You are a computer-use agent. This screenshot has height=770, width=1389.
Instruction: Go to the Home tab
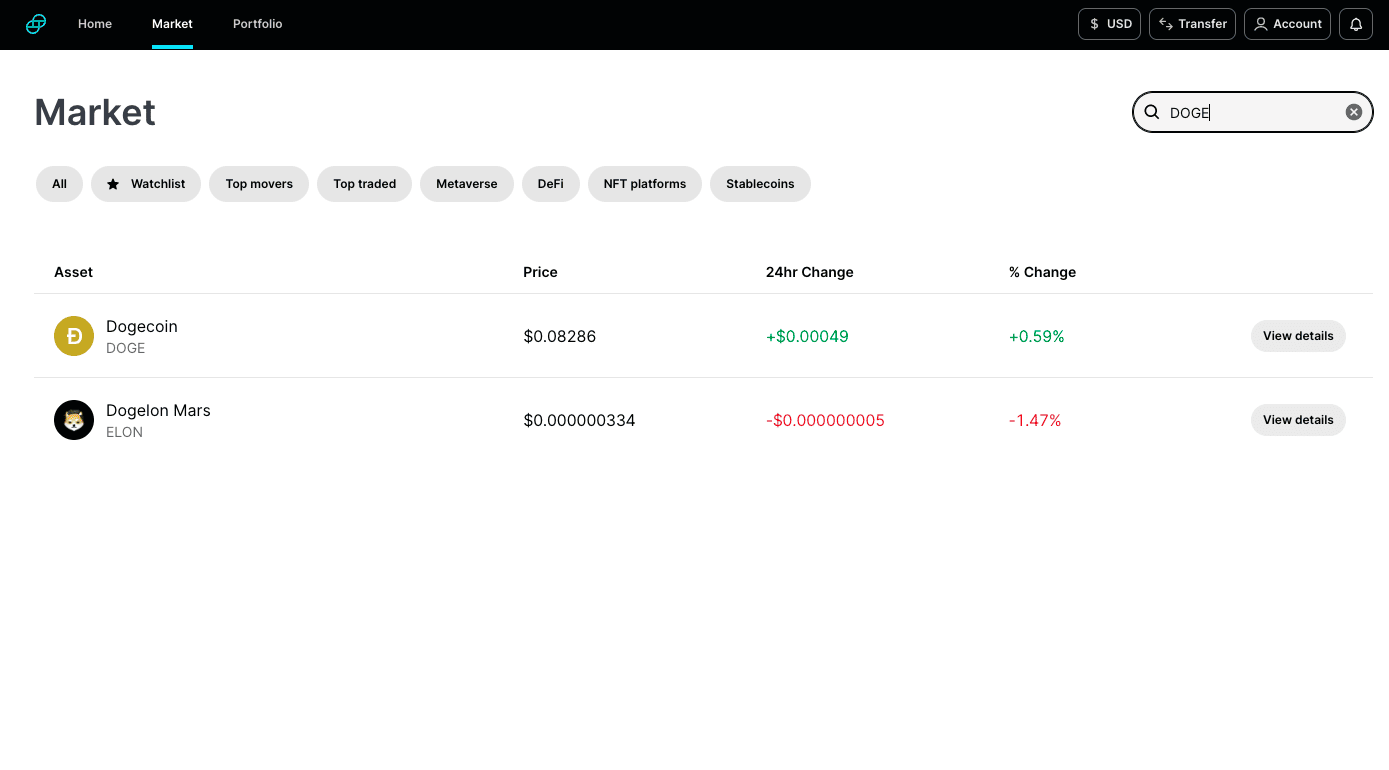[95, 24]
